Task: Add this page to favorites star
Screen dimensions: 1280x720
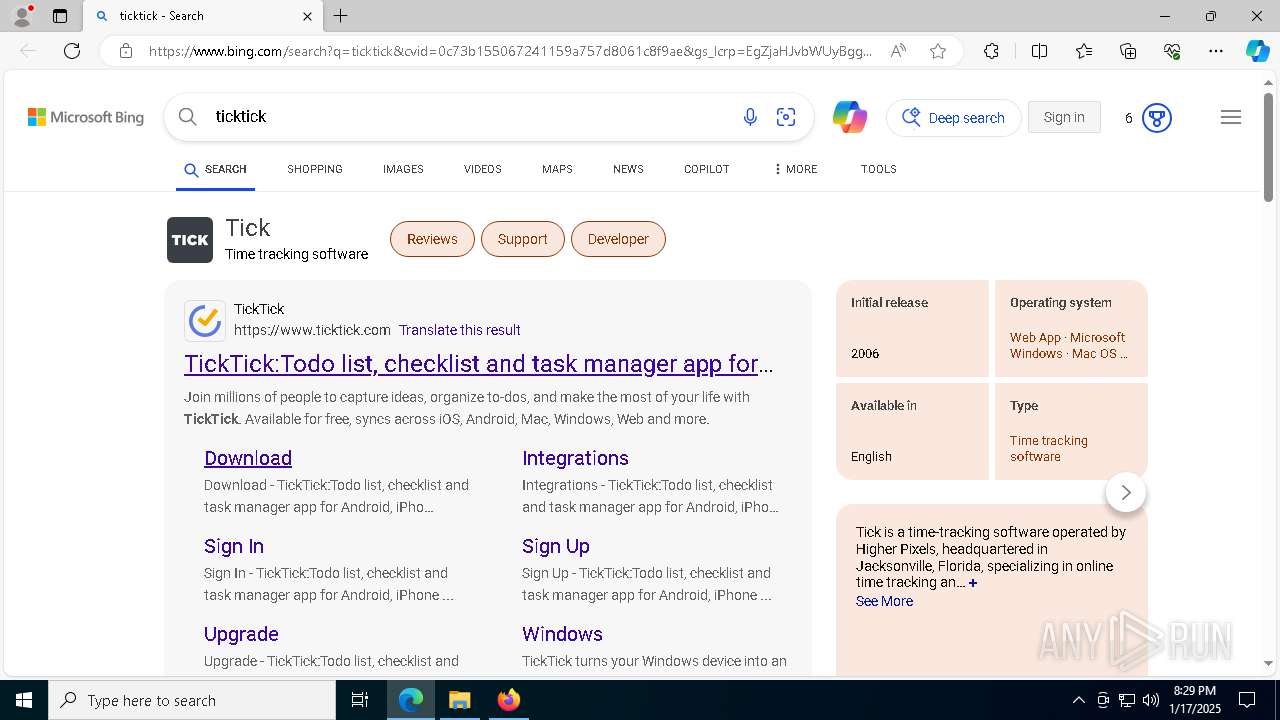Action: pyautogui.click(x=938, y=51)
